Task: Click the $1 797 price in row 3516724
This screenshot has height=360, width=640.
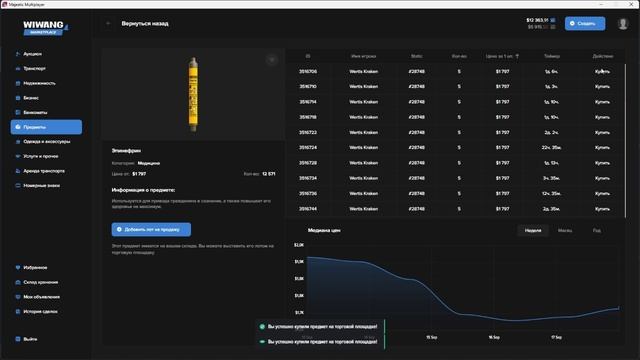Action: coord(502,148)
